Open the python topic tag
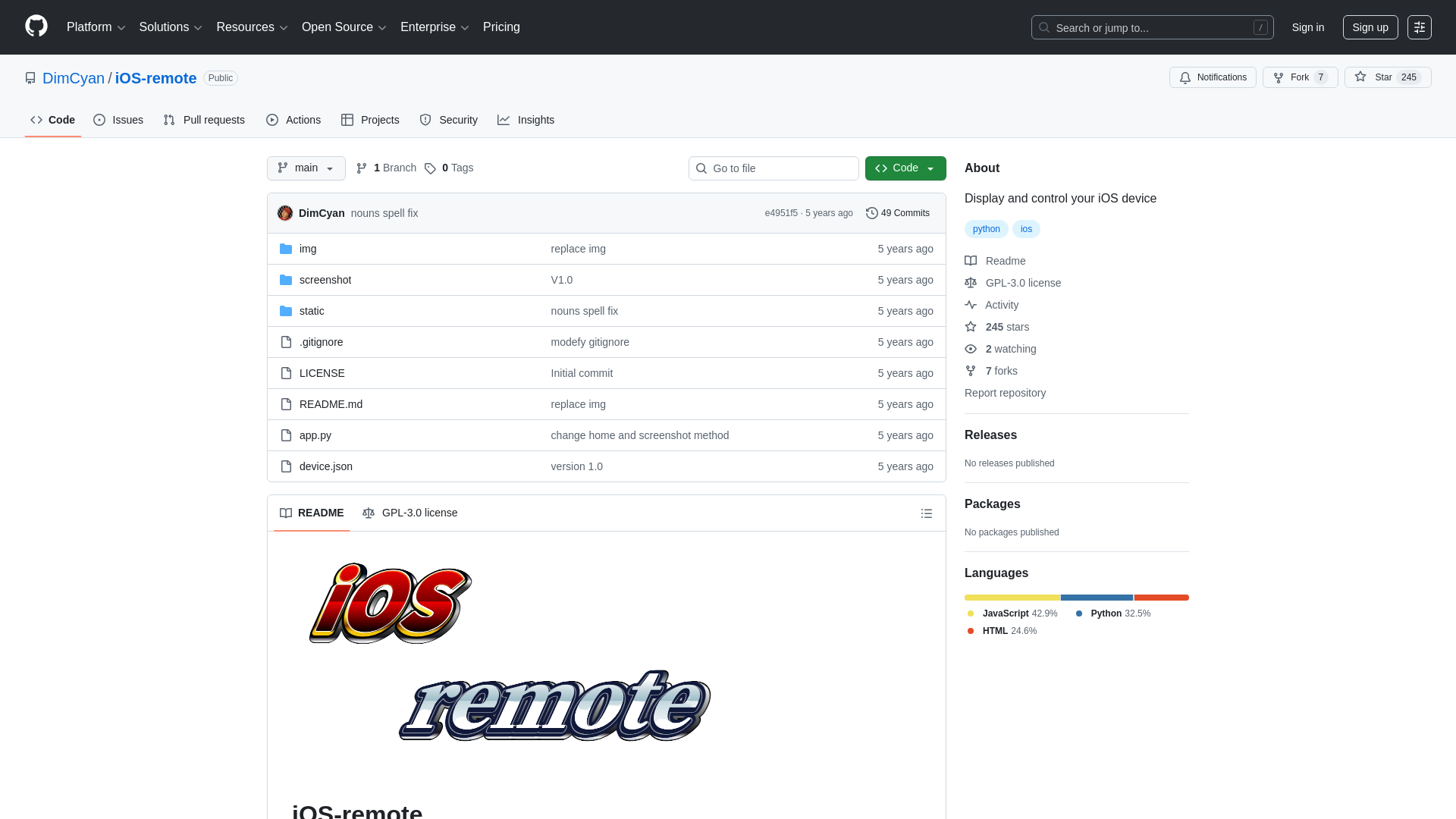Viewport: 1456px width, 819px height. pyautogui.click(x=986, y=229)
